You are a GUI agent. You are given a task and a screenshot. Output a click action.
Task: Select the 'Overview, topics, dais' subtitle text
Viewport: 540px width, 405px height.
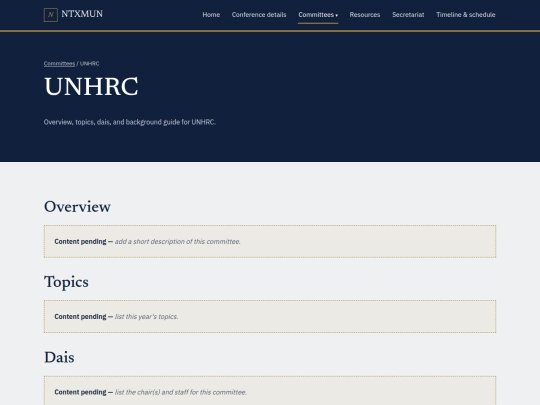coord(130,122)
